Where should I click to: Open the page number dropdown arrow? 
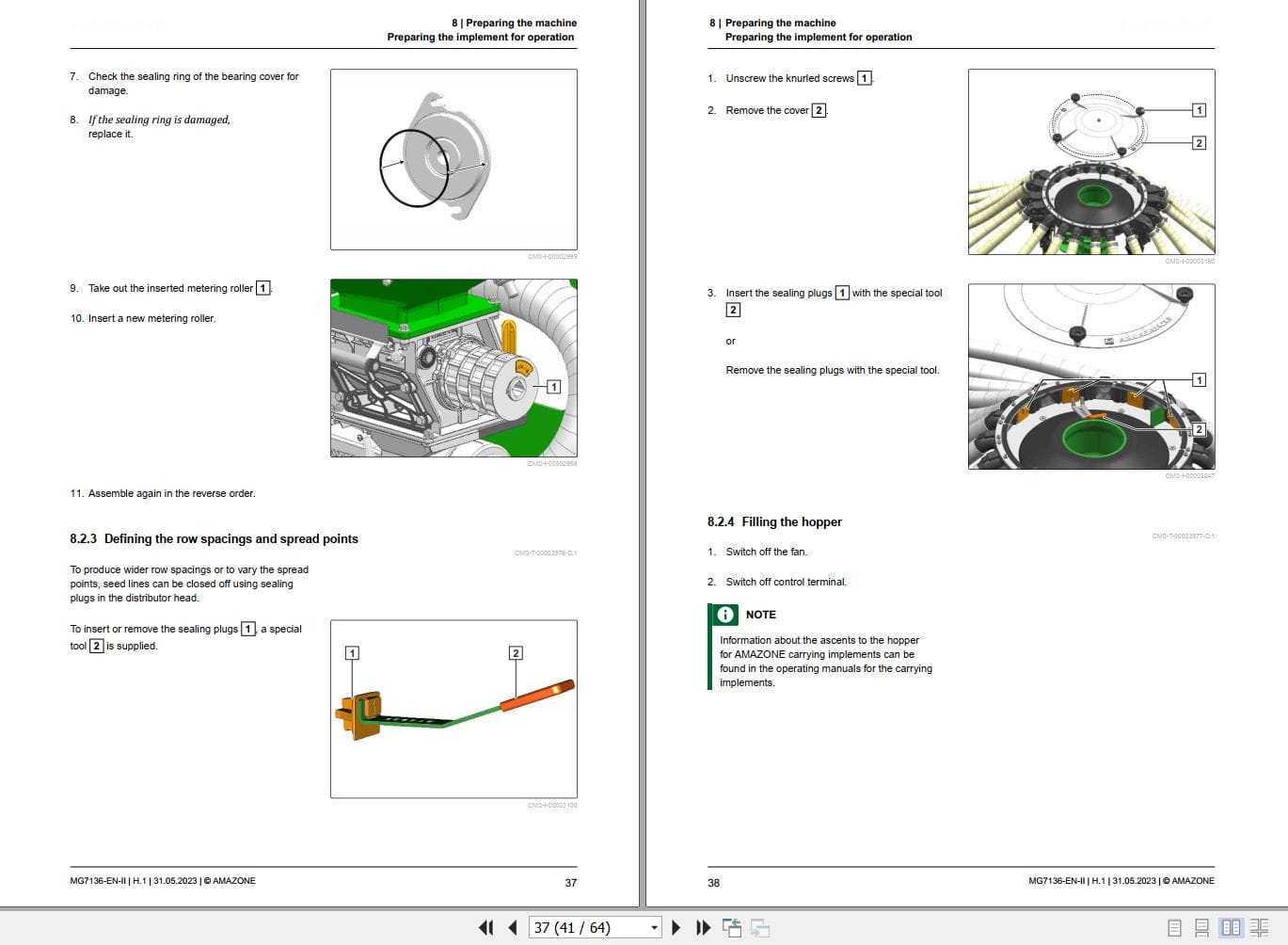click(x=654, y=928)
